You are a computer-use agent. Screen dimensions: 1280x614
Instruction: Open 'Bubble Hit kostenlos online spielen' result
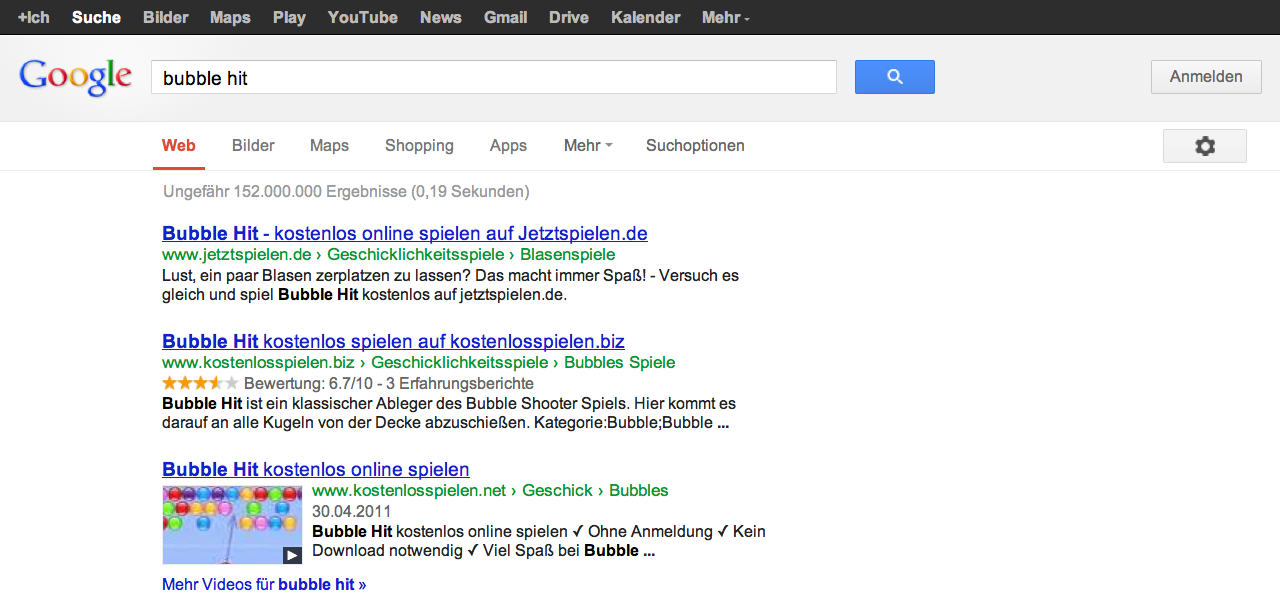click(315, 469)
